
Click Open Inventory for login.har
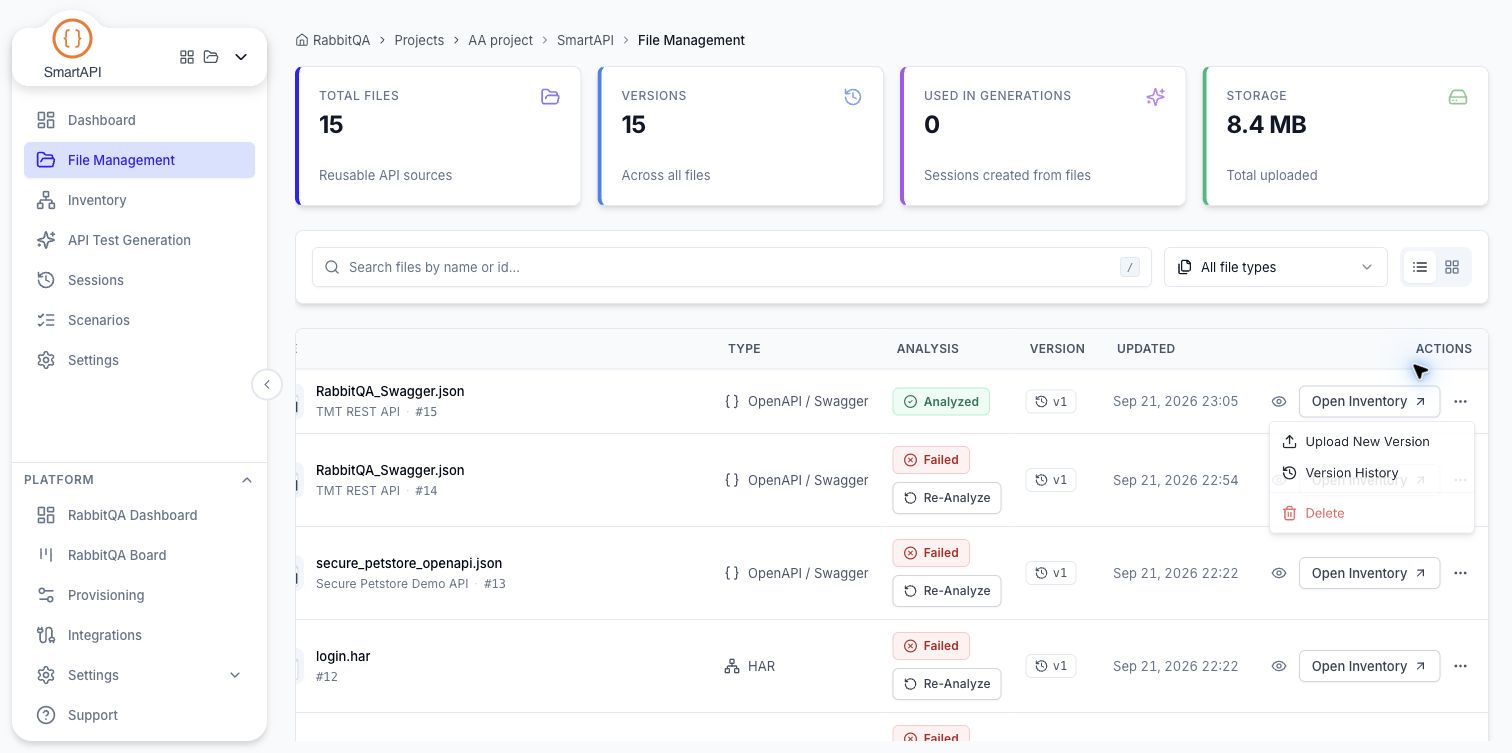[x=1369, y=666]
